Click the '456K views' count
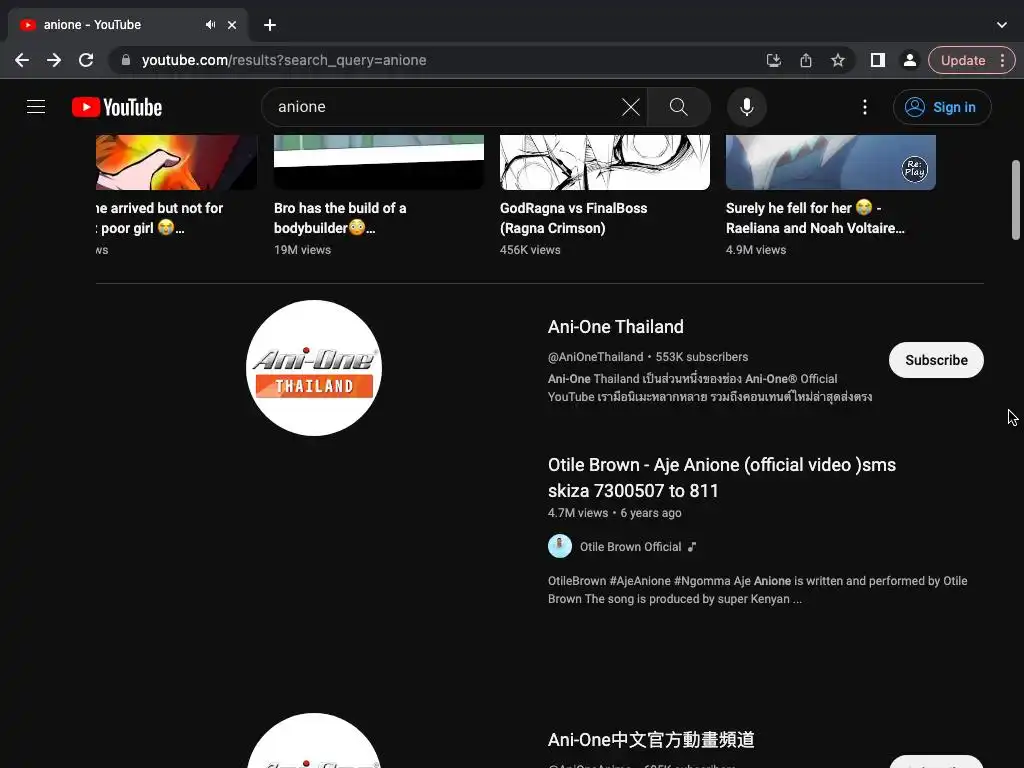The width and height of the screenshot is (1024, 768). (x=530, y=249)
